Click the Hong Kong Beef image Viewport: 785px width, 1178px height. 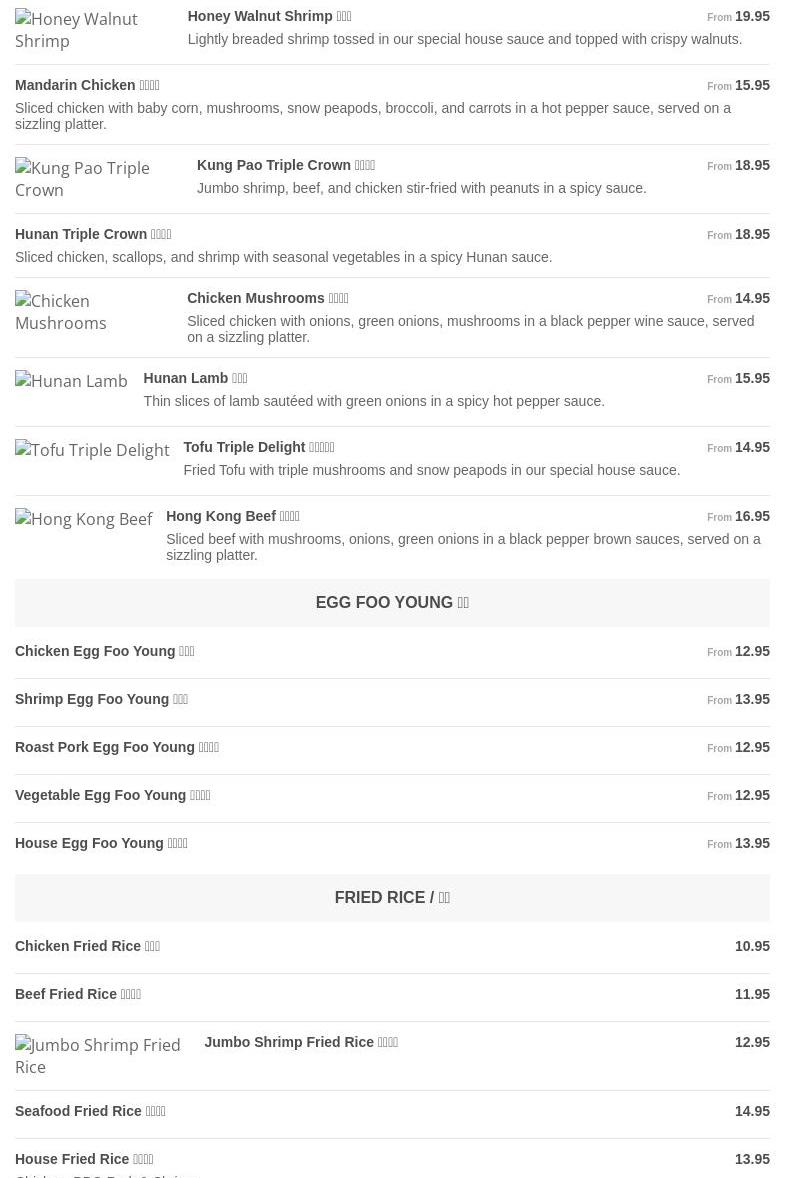click(83, 519)
